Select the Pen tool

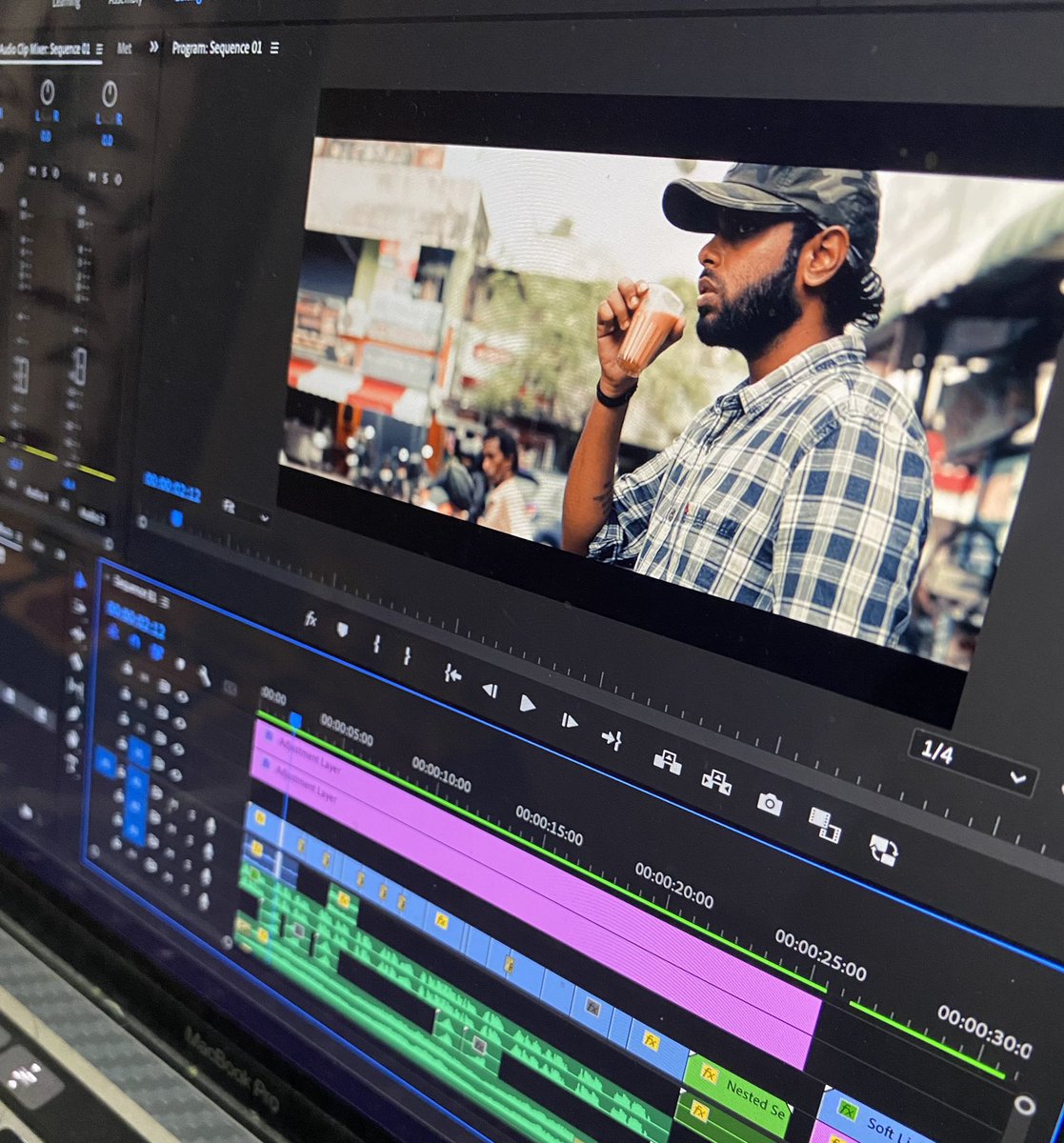point(72,712)
